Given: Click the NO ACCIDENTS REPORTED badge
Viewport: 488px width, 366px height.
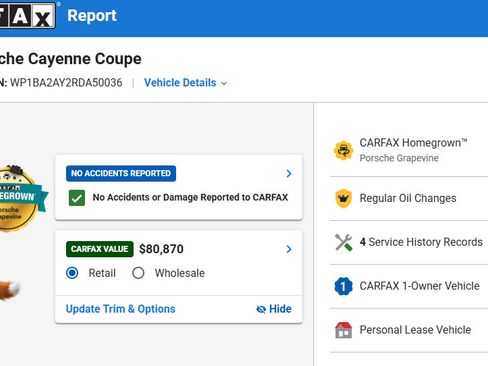Looking at the screenshot, I should click(121, 173).
